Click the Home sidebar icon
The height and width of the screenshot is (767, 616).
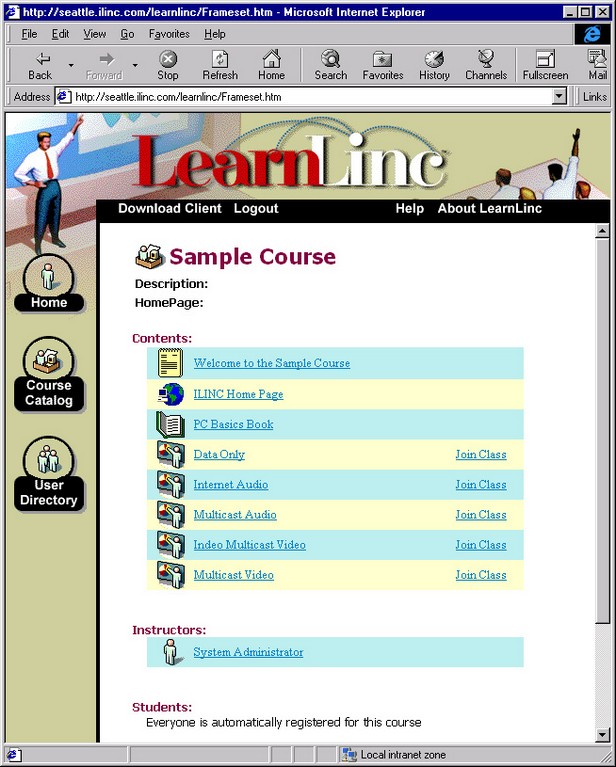click(x=48, y=283)
